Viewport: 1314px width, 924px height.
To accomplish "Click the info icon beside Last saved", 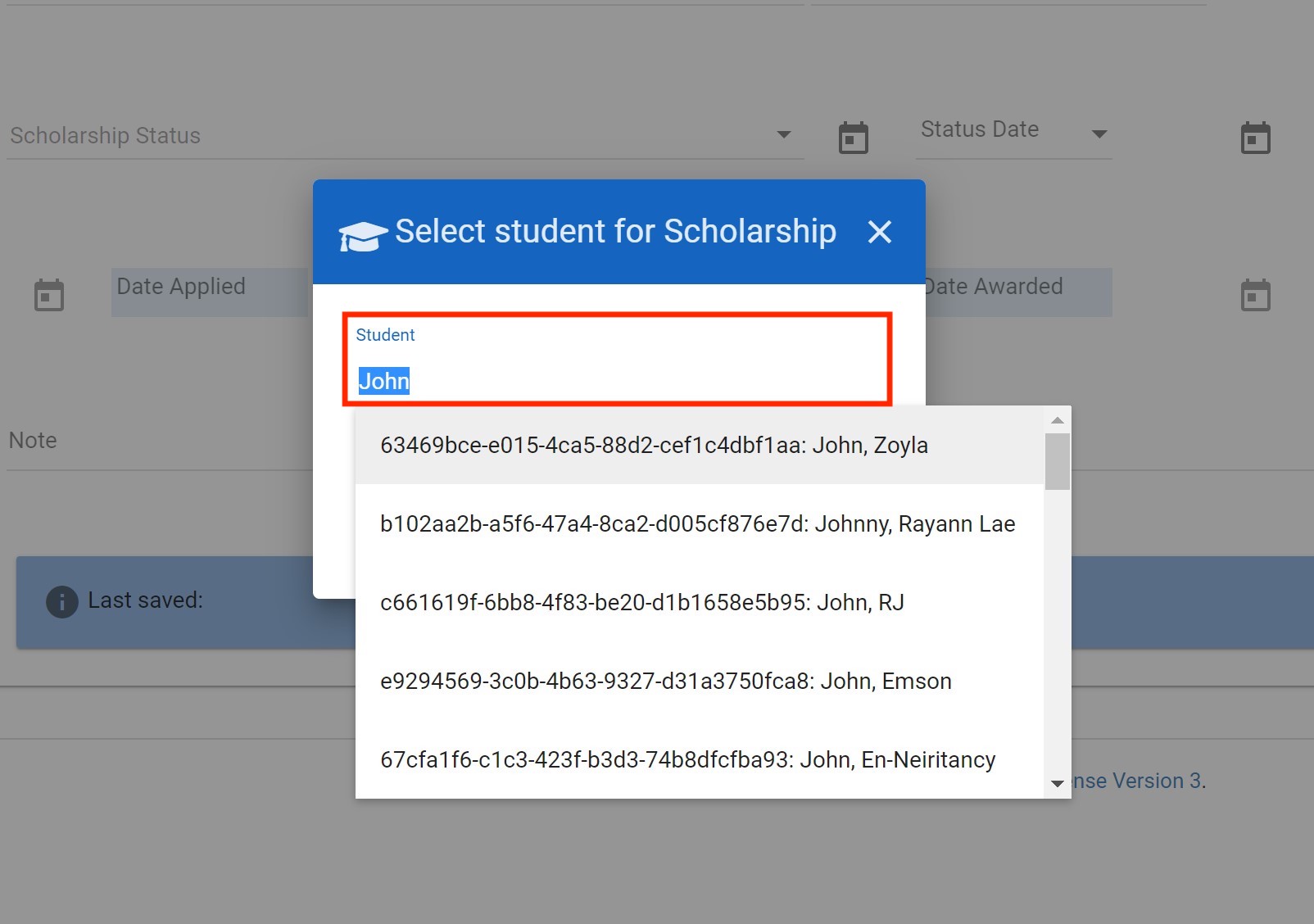I will tap(61, 601).
